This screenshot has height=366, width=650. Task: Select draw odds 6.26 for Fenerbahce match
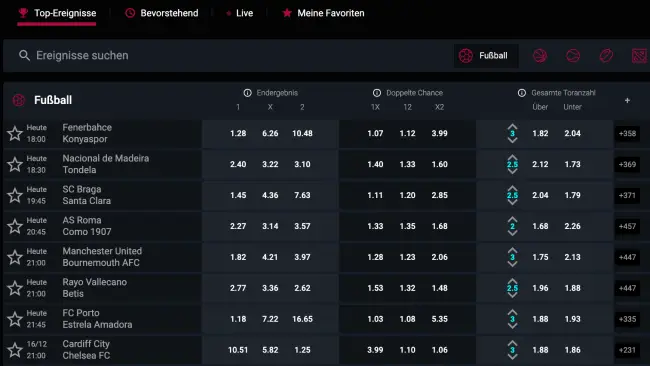coord(270,133)
